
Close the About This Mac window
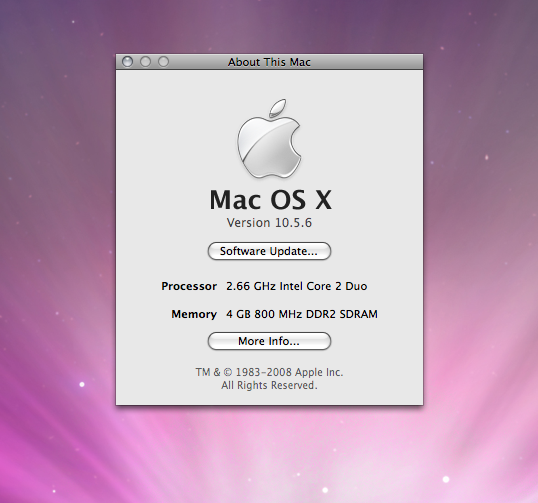pos(128,62)
